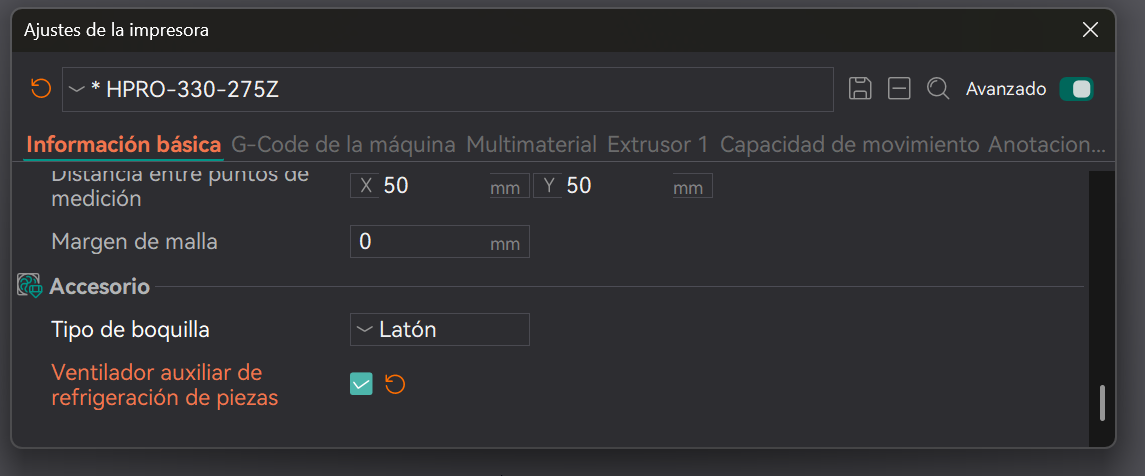
Task: Open the settings search magnifier
Action: [938, 89]
